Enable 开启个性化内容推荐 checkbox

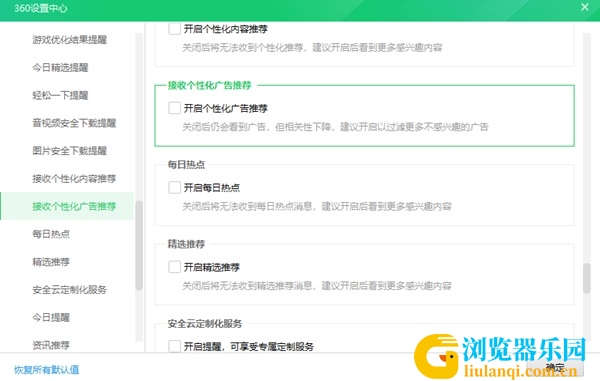[174, 29]
